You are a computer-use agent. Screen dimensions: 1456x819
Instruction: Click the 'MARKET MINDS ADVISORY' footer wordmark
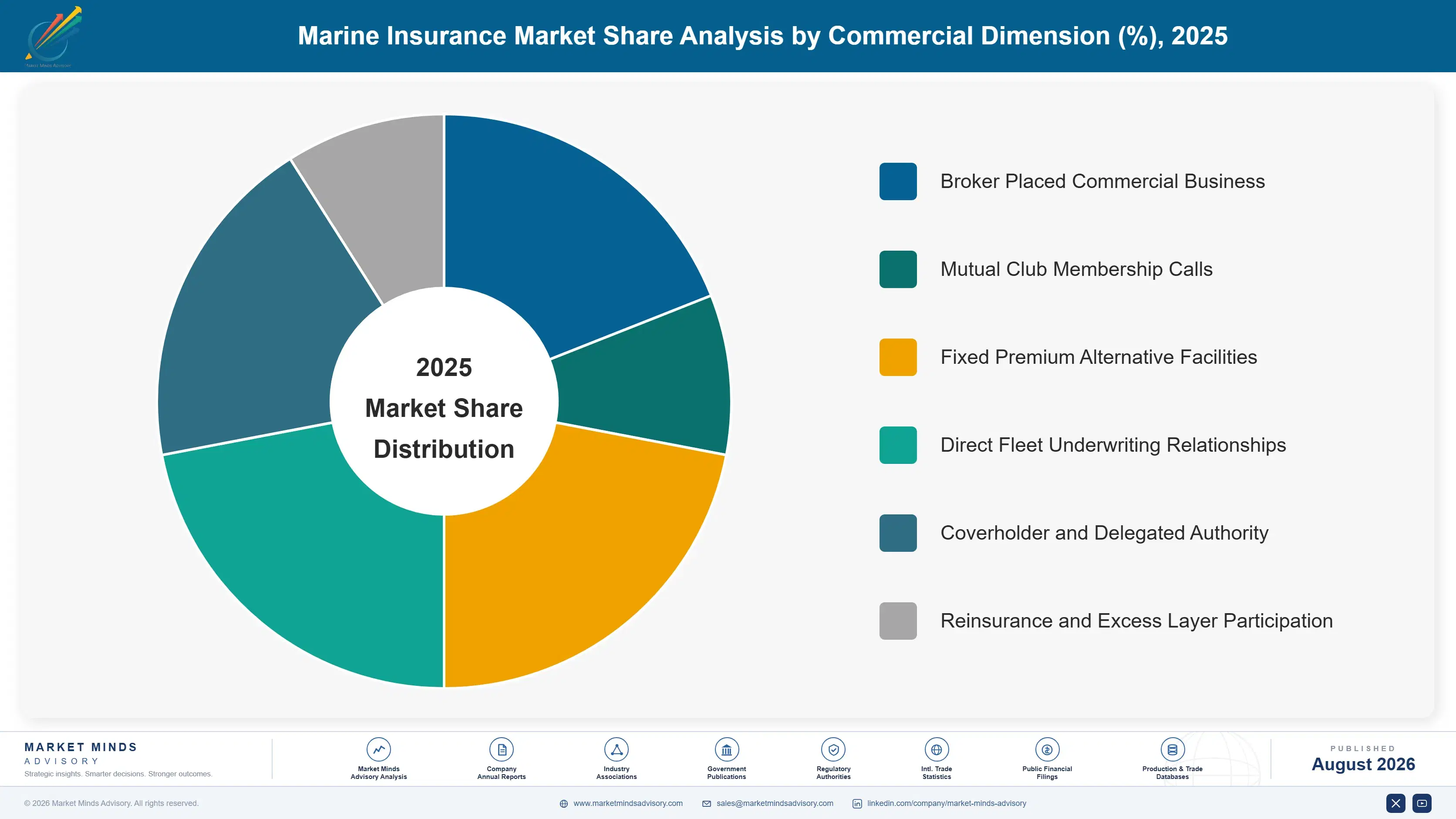click(x=80, y=753)
